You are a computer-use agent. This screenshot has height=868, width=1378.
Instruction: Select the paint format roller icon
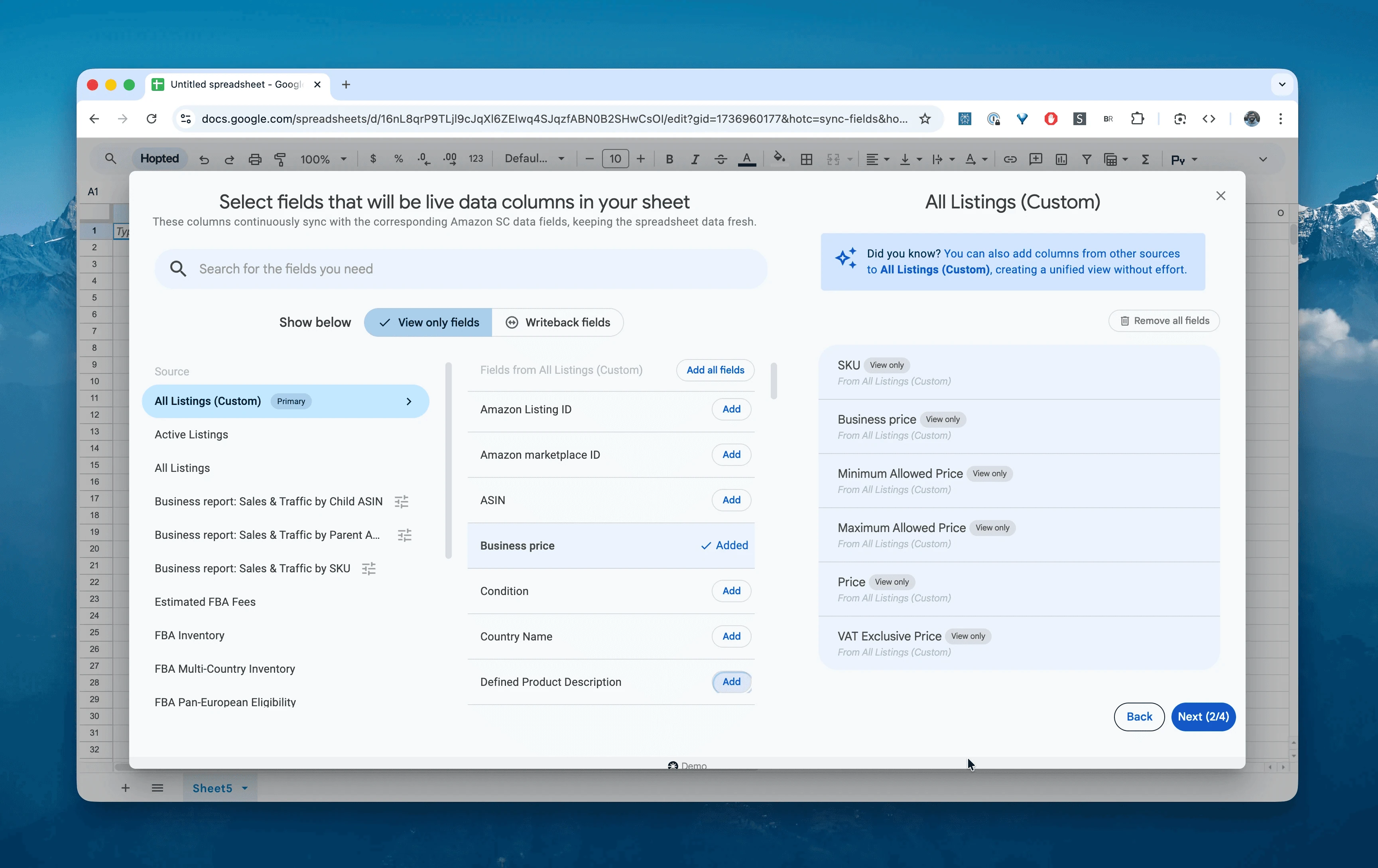click(x=280, y=159)
